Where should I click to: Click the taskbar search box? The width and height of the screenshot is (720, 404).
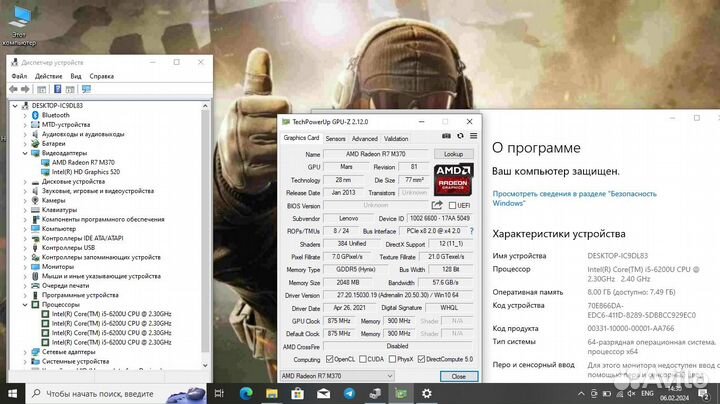pyautogui.click(x=117, y=393)
